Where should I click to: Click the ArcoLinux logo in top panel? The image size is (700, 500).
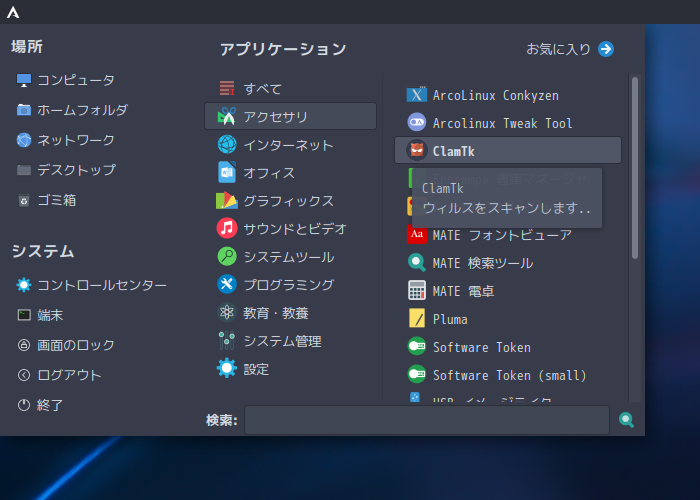tap(13, 12)
